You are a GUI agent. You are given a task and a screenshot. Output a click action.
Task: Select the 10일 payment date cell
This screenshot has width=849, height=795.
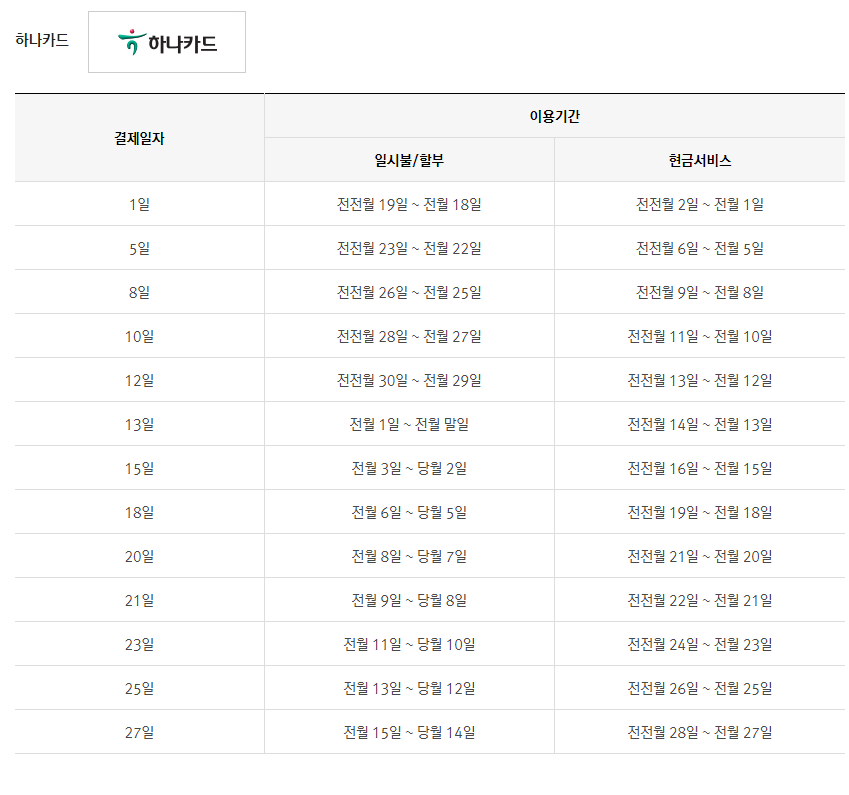139,336
